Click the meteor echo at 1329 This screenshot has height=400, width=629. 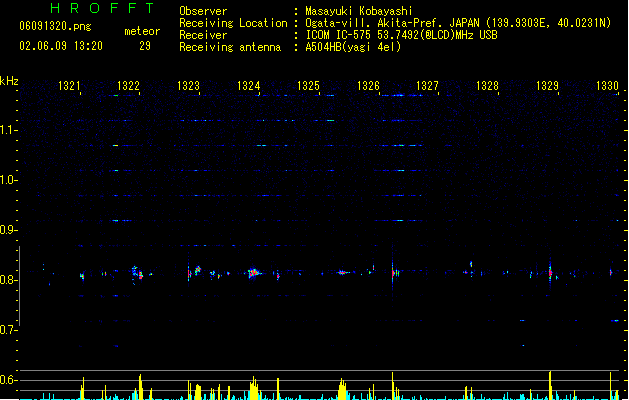(x=550, y=273)
